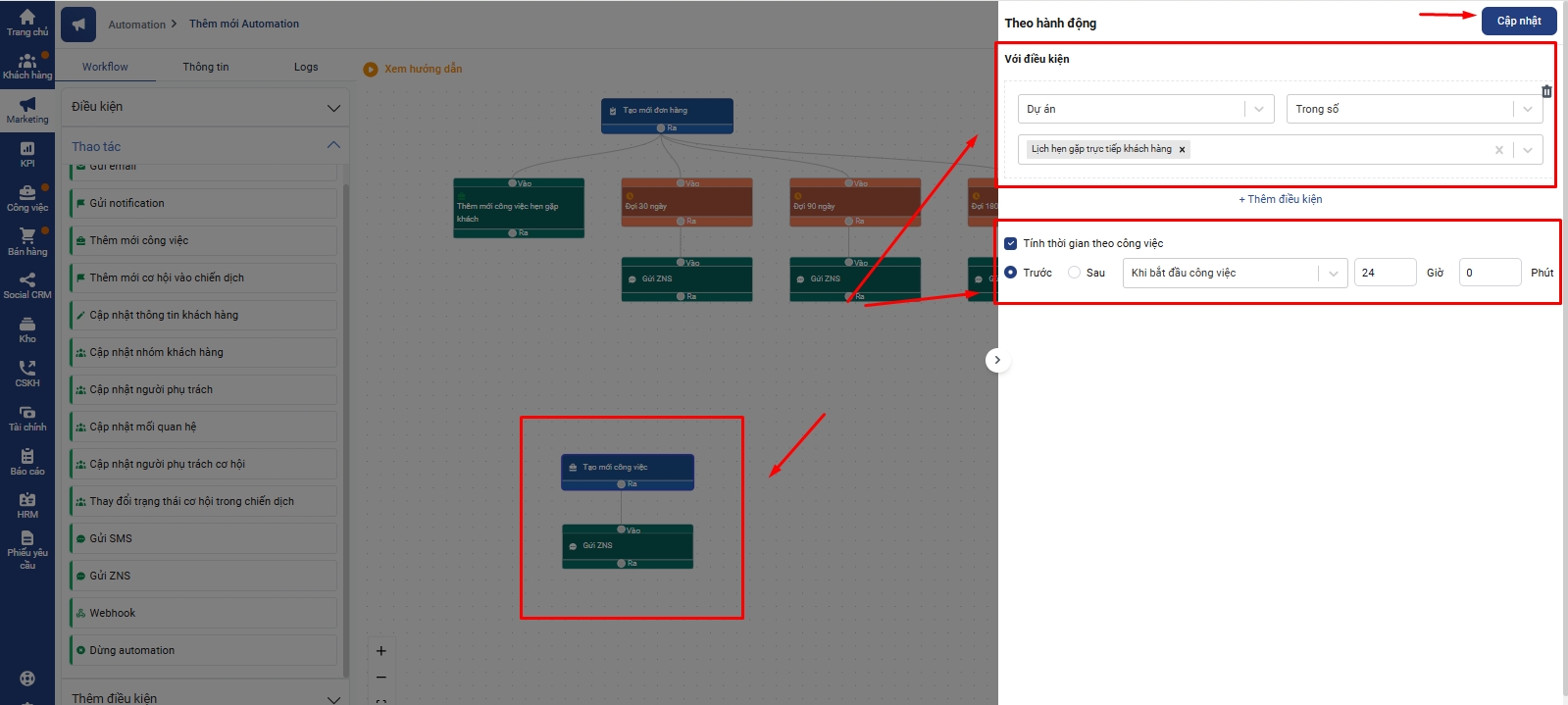Screen dimensions: 1568x705
Task: Click the zoom in plus icon
Action: point(381,651)
